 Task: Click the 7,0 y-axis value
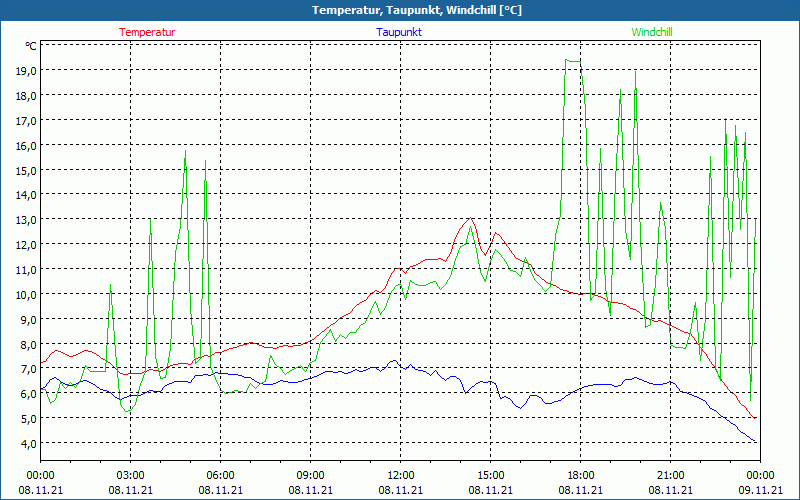[x=29, y=369]
